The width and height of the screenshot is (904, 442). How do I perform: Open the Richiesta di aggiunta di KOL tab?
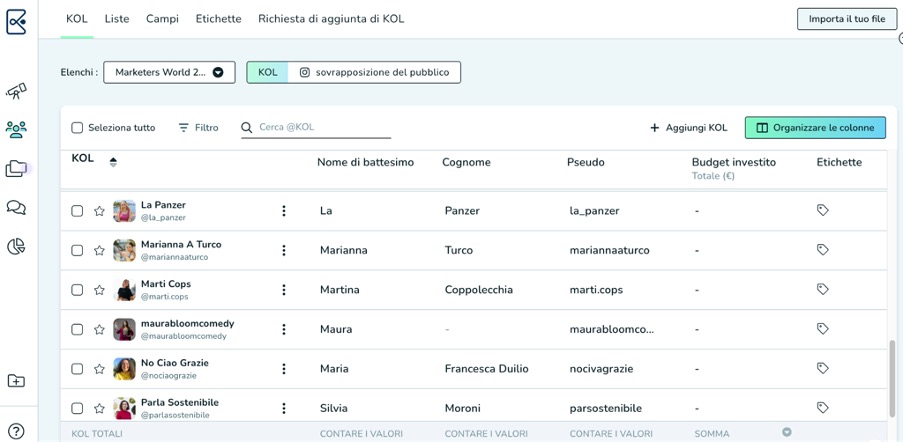(x=331, y=19)
